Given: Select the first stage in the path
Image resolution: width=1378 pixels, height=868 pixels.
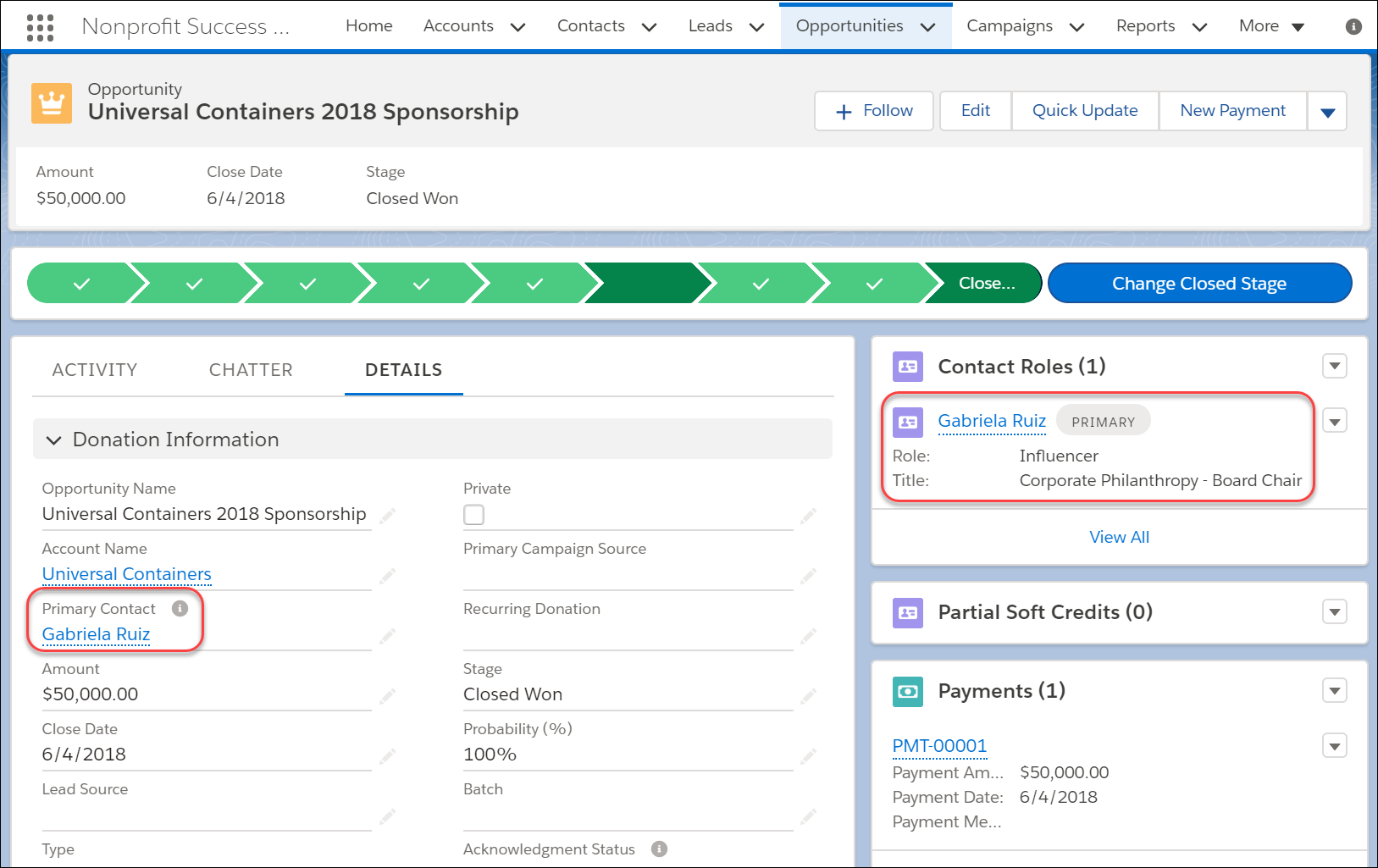Looking at the screenshot, I should (x=81, y=283).
